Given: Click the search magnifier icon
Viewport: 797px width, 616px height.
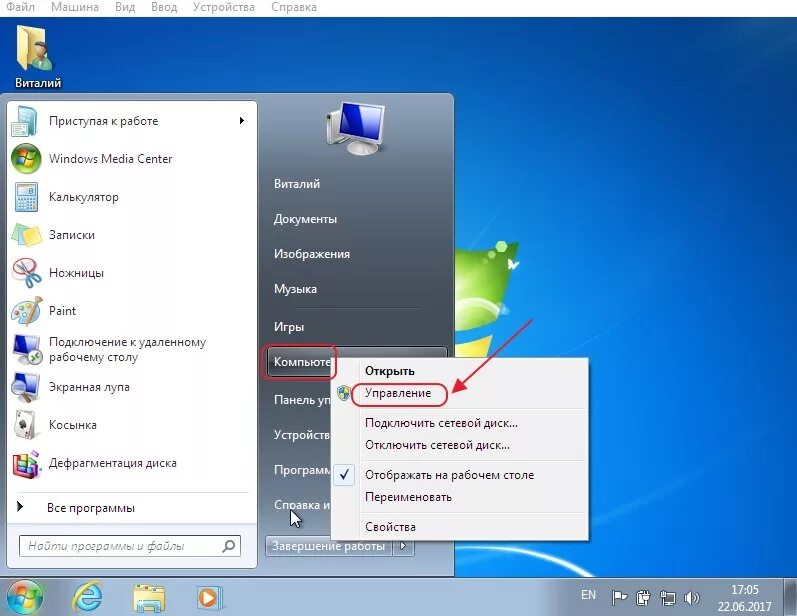Looking at the screenshot, I should pyautogui.click(x=229, y=546).
